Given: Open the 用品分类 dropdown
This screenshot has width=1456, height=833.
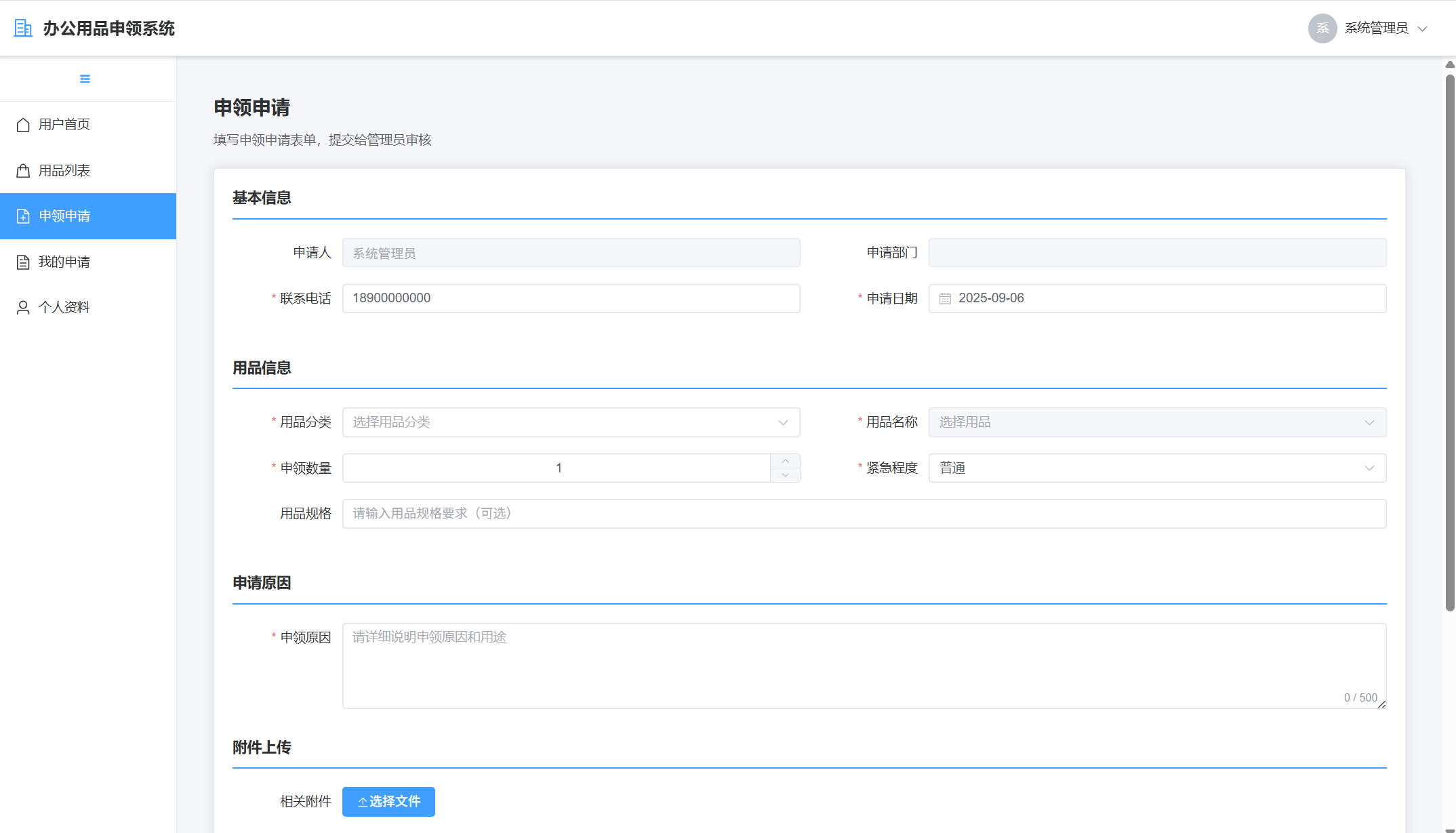Looking at the screenshot, I should 571,422.
